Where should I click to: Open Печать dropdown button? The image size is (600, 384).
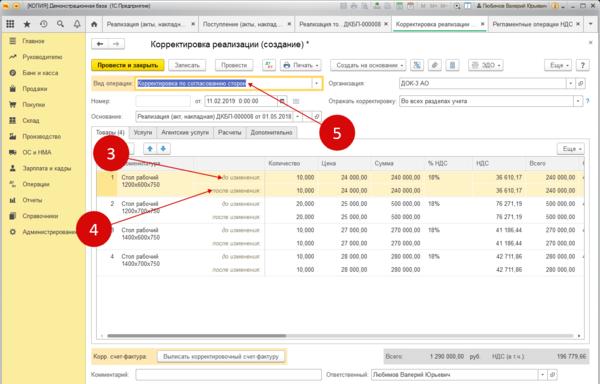pos(301,65)
